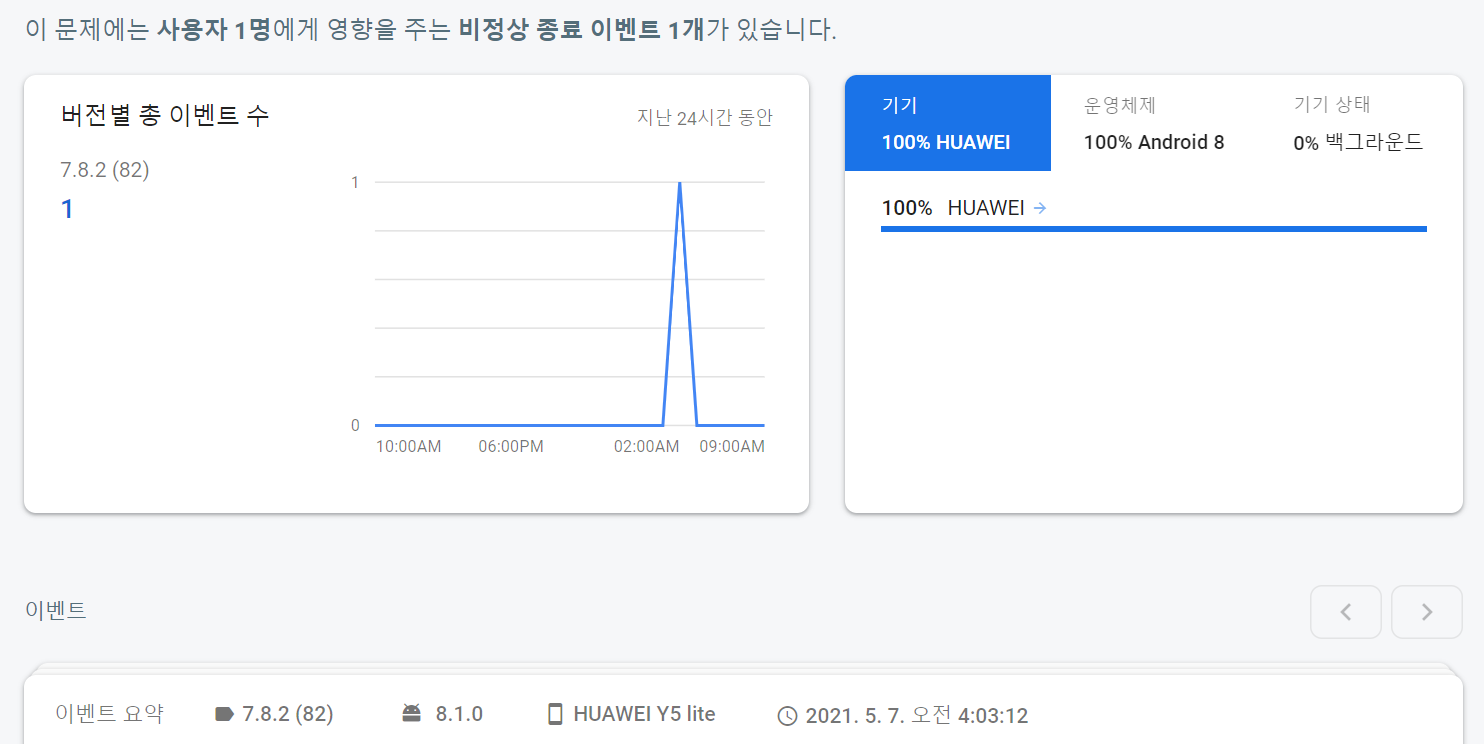
Task: Switch to the 운영체제 tab
Action: pyautogui.click(x=1153, y=123)
